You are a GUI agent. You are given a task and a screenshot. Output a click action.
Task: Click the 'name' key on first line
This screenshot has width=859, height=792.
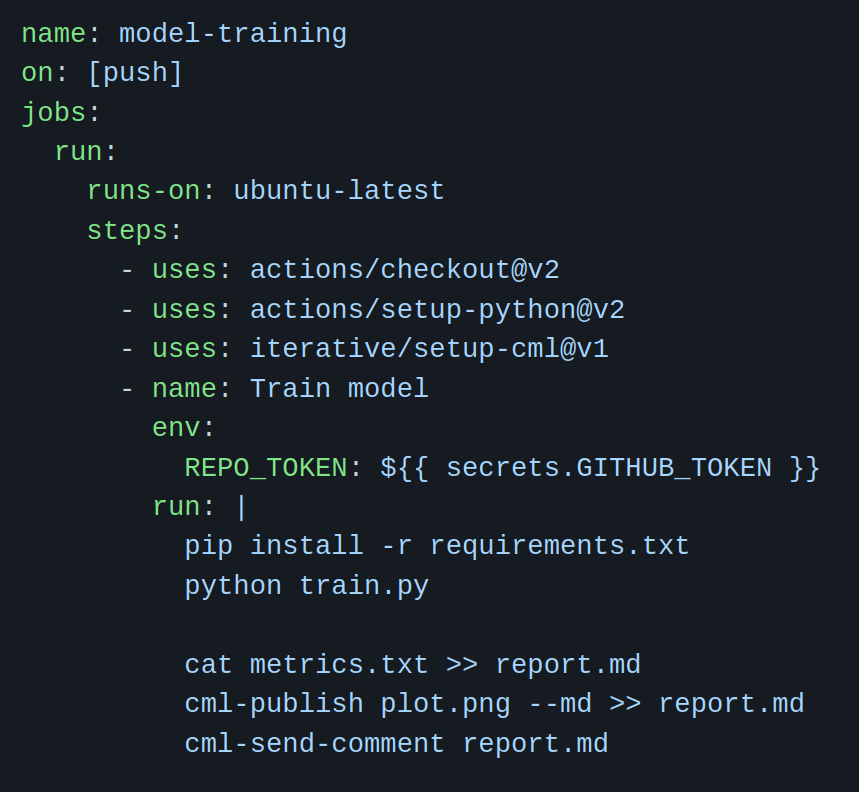(54, 34)
